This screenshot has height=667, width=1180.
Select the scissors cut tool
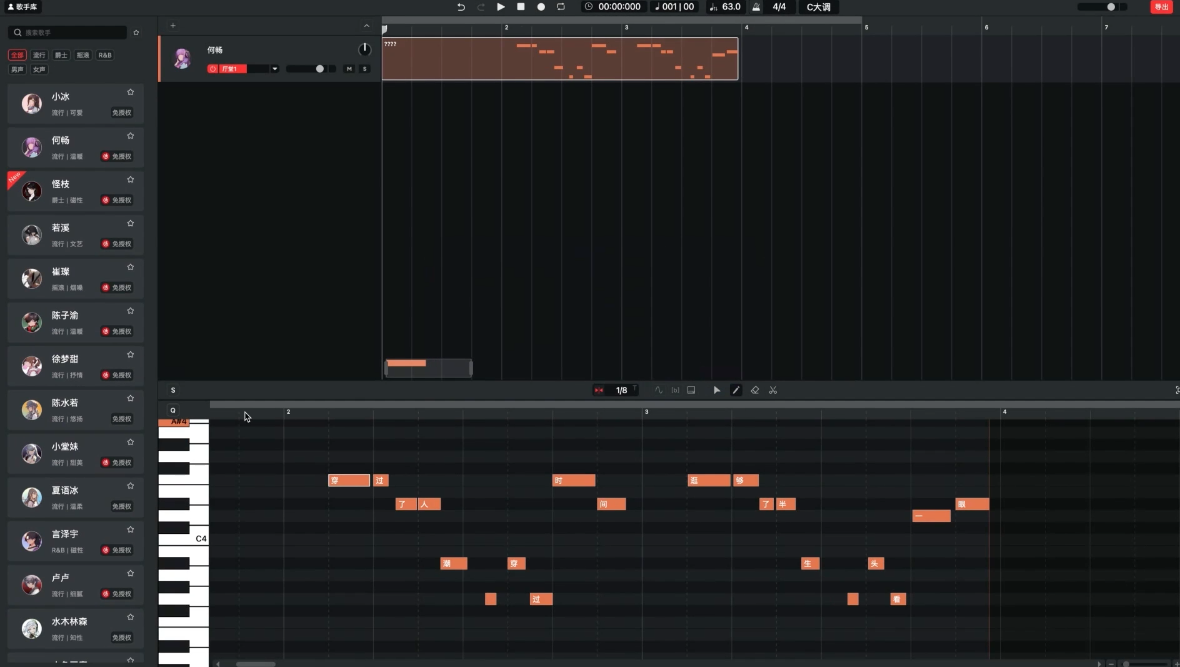(773, 390)
